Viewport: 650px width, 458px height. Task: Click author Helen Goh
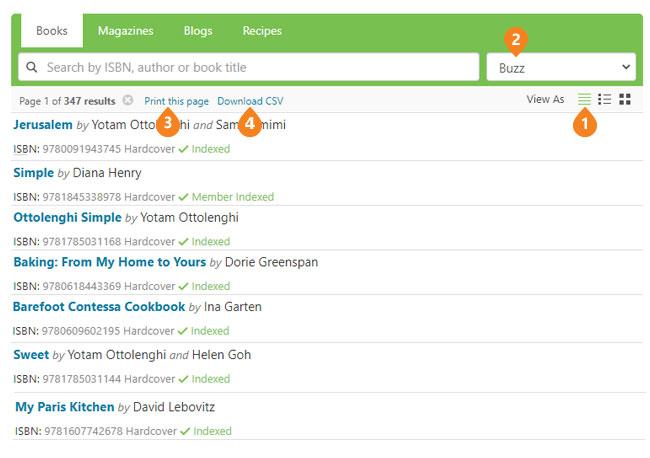click(221, 355)
